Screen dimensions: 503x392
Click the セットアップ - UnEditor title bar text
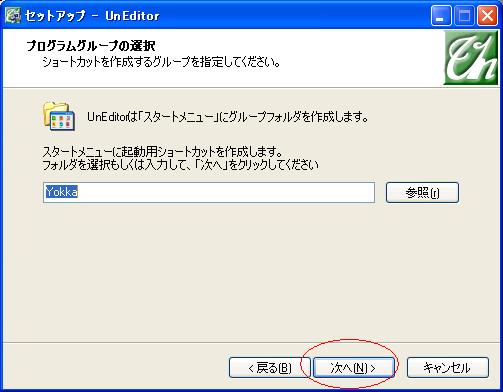point(92,16)
